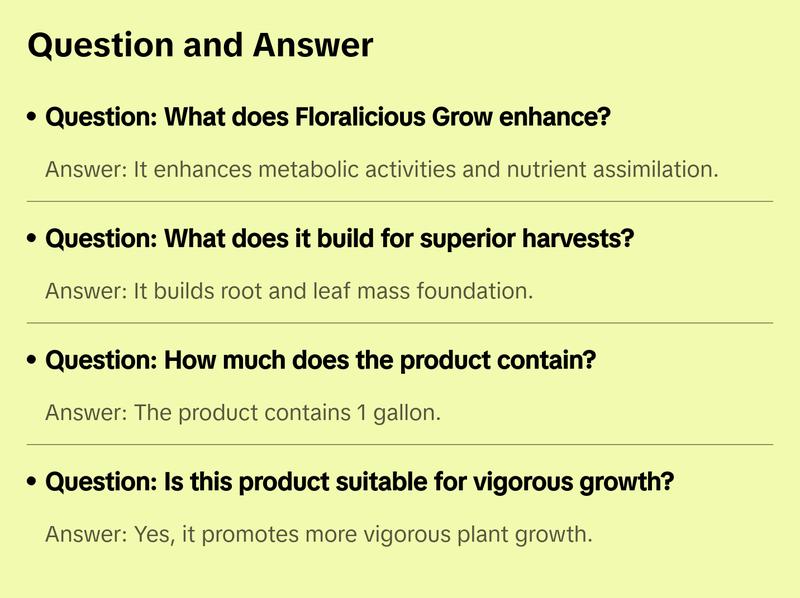Select the question about what Floralicious Grow enhances
800x598 pixels.
(x=328, y=118)
